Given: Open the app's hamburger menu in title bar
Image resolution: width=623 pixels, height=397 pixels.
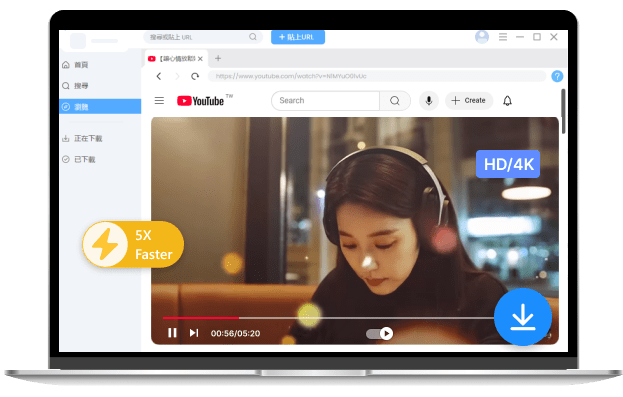Looking at the screenshot, I should (x=503, y=37).
